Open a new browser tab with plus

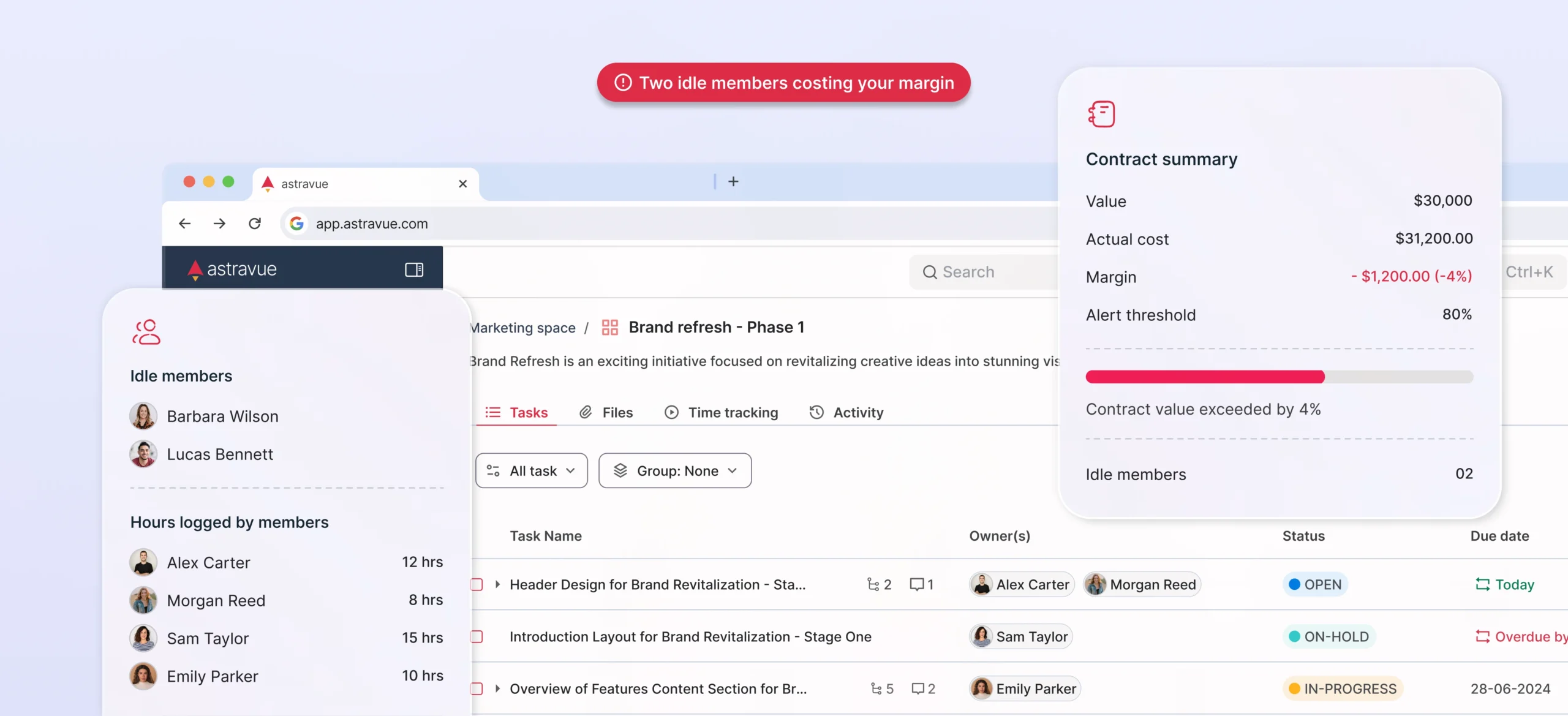pyautogui.click(x=733, y=181)
